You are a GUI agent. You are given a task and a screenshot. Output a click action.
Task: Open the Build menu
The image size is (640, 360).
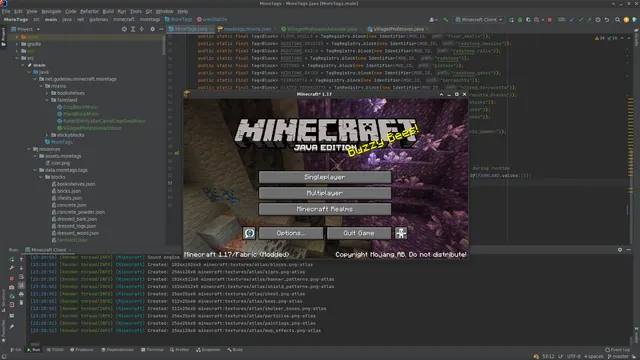coord(108,11)
